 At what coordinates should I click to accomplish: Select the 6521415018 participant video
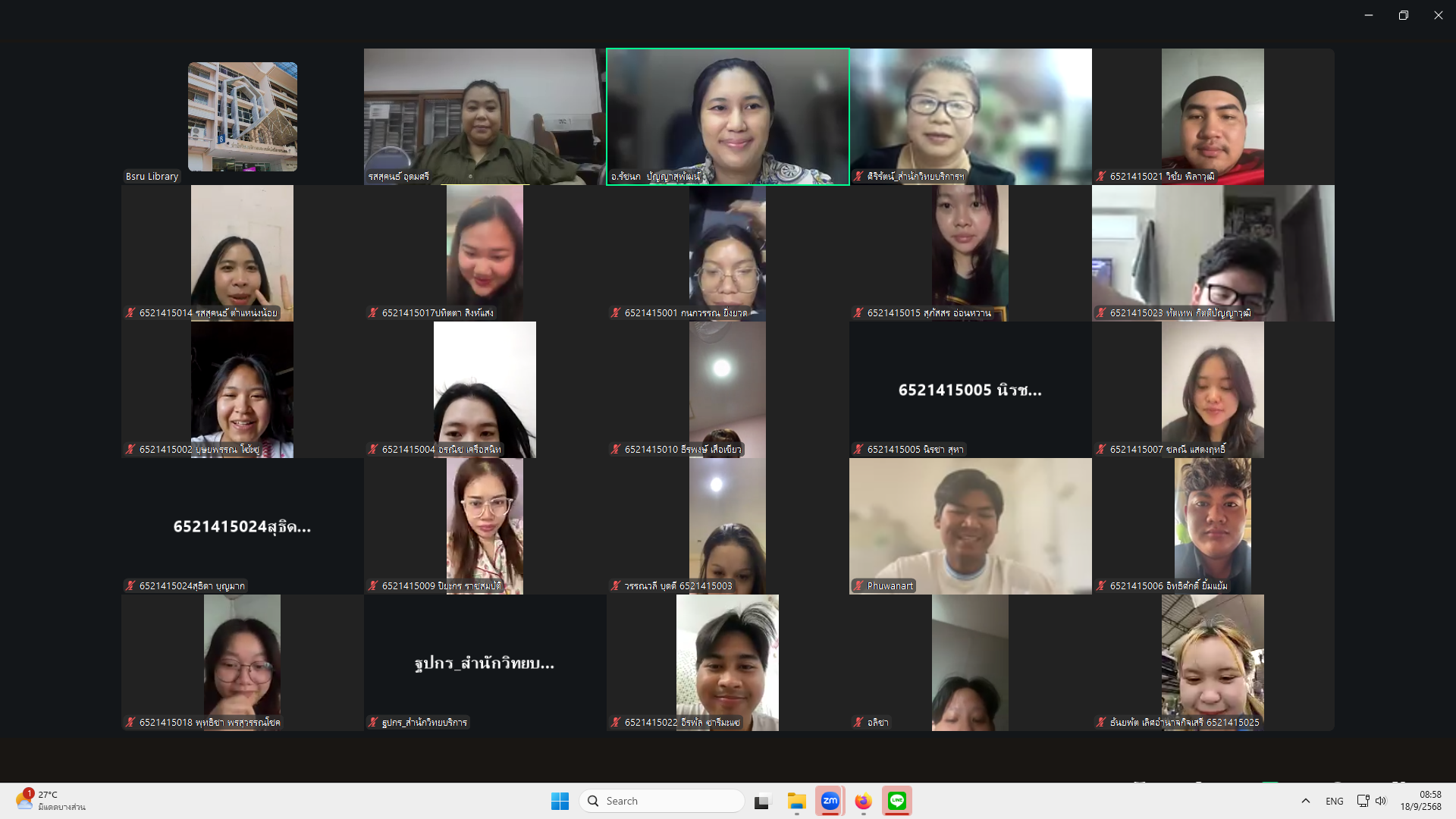point(243,663)
